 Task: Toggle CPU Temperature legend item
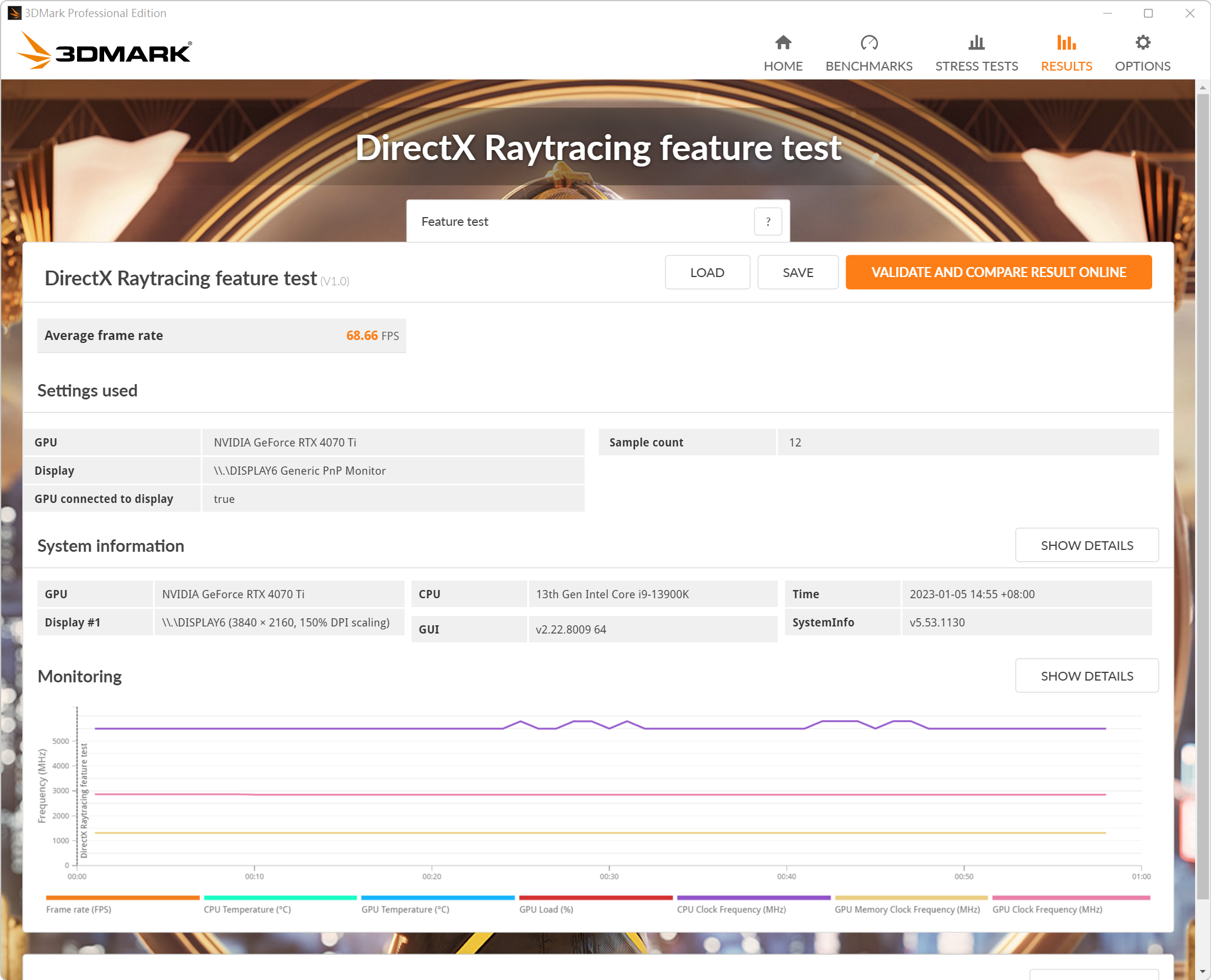tap(280, 905)
